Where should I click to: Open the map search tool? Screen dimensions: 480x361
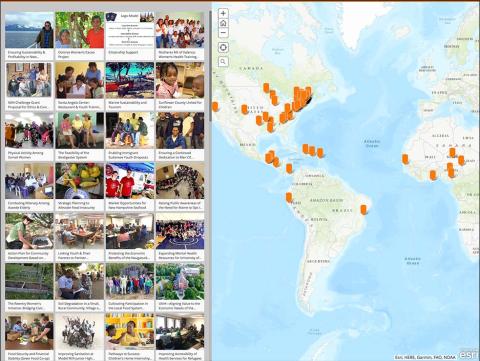pos(223,62)
